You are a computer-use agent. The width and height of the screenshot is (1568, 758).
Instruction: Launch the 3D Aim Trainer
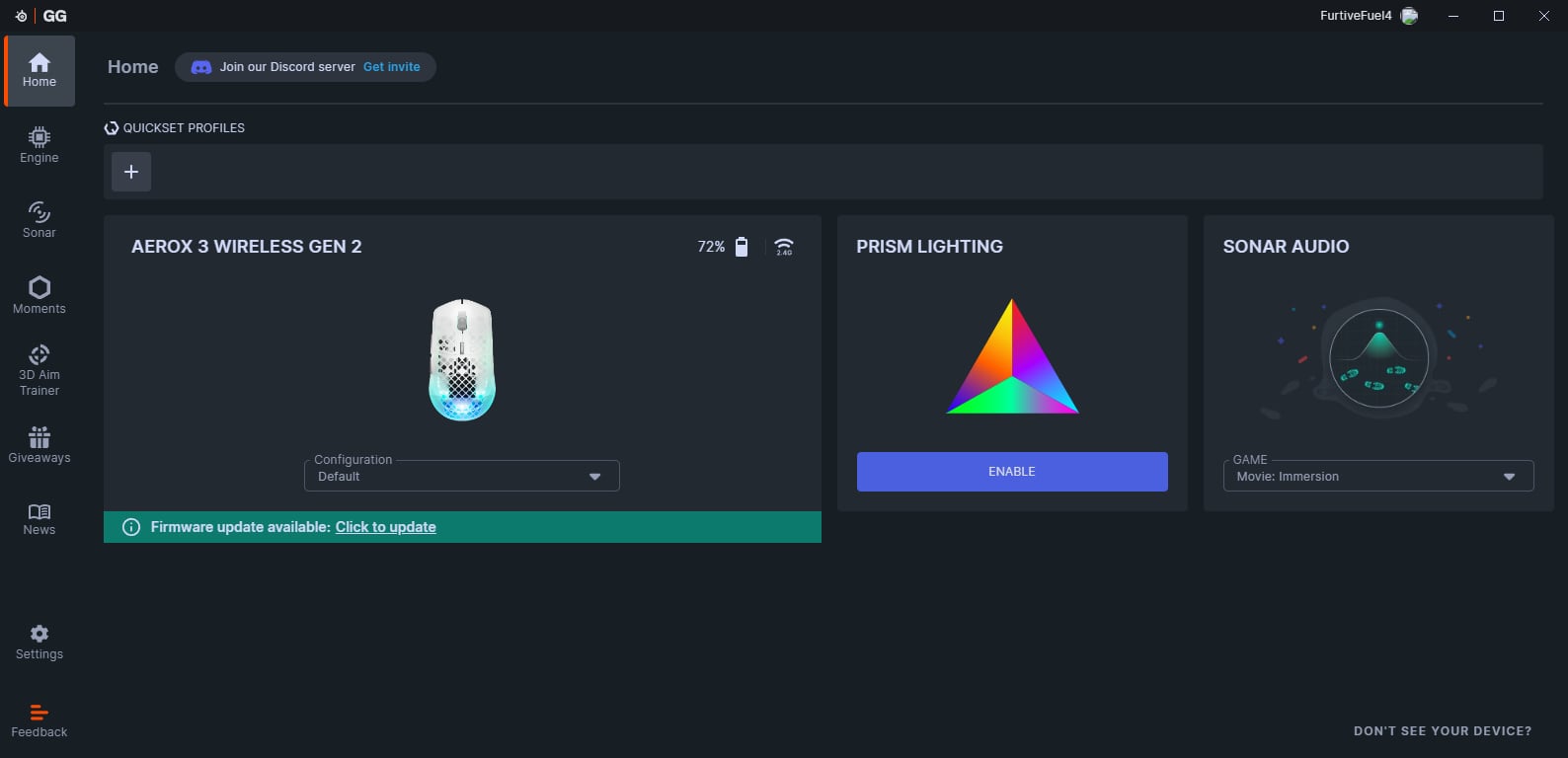[39, 369]
